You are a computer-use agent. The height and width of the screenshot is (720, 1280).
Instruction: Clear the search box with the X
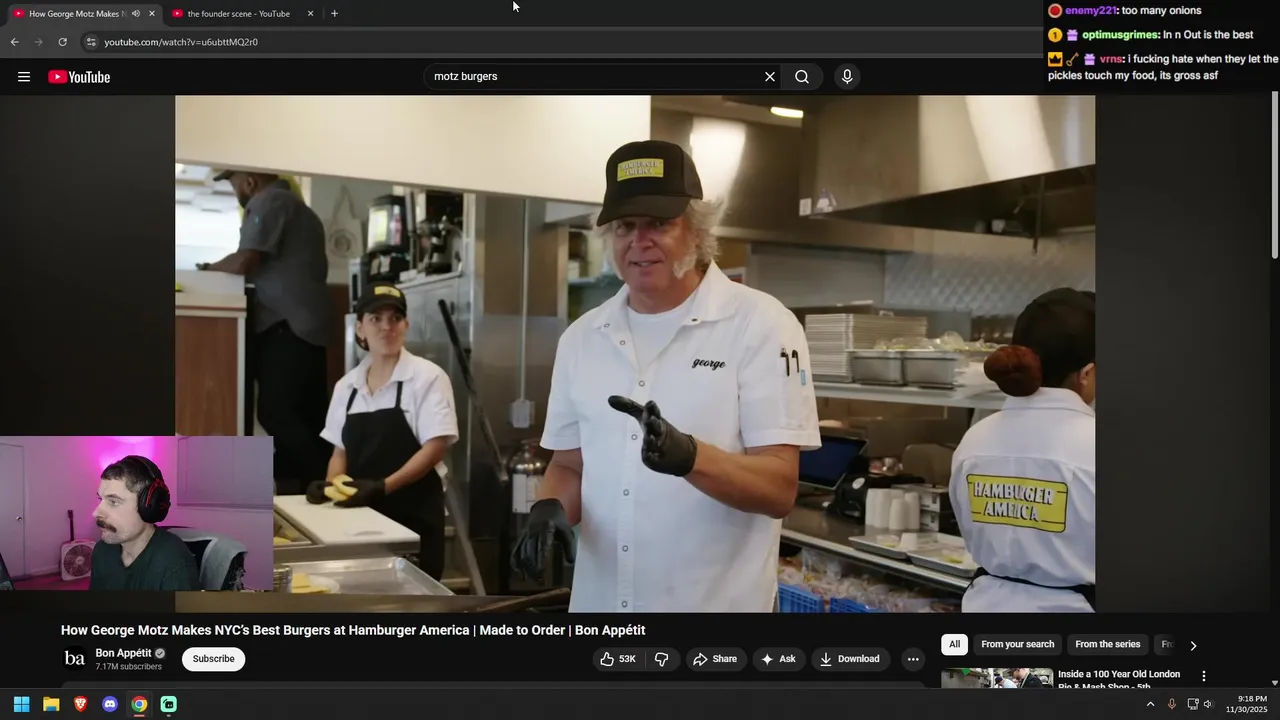(770, 77)
